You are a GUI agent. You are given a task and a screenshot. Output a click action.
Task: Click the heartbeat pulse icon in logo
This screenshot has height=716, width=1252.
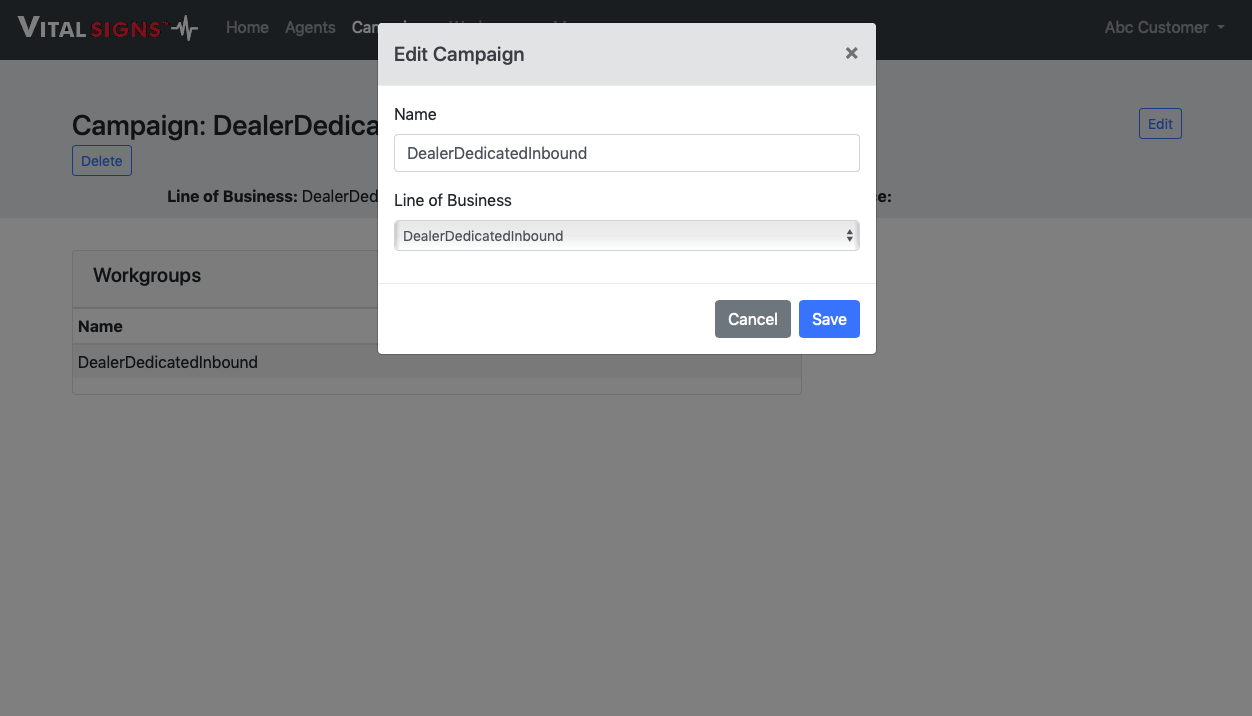click(x=184, y=28)
